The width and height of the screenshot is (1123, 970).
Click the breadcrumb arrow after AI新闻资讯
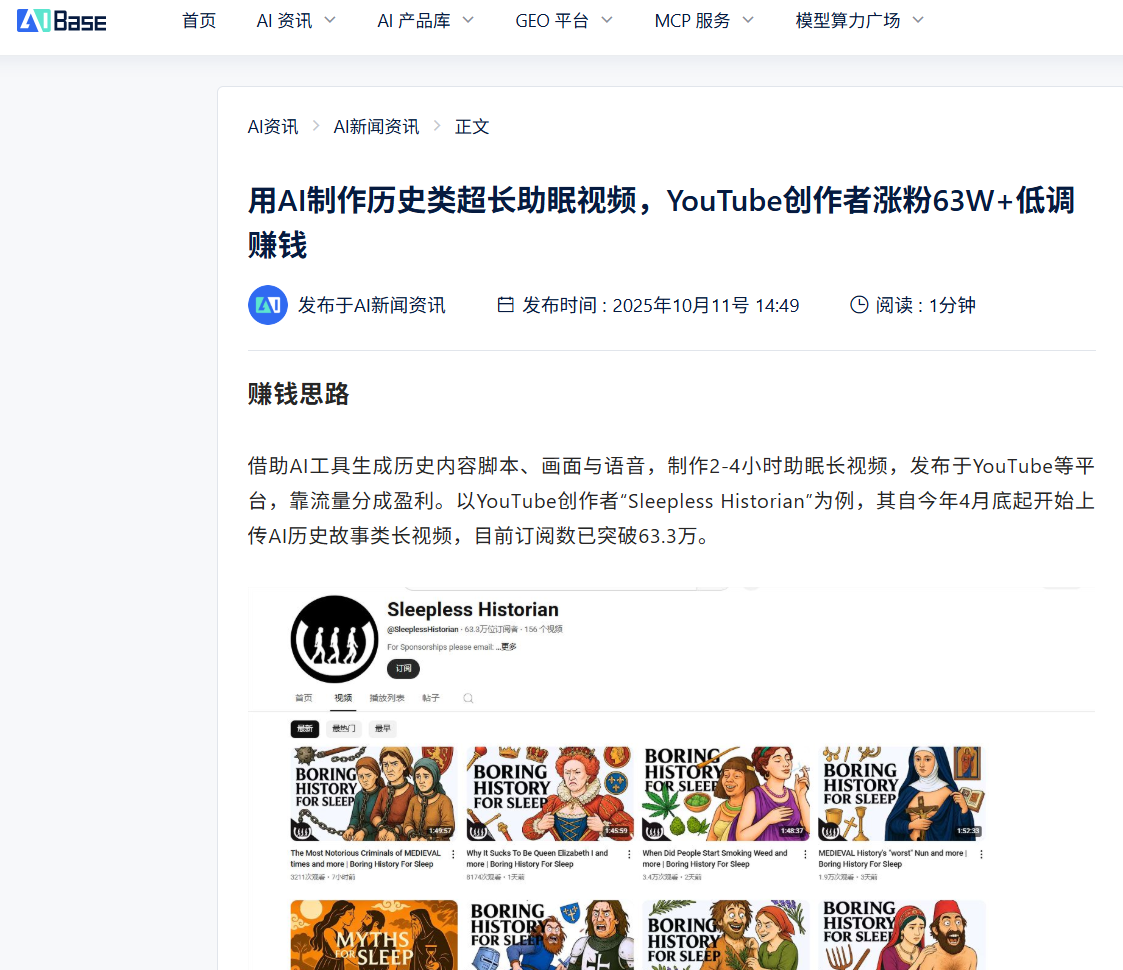pyautogui.click(x=437, y=126)
